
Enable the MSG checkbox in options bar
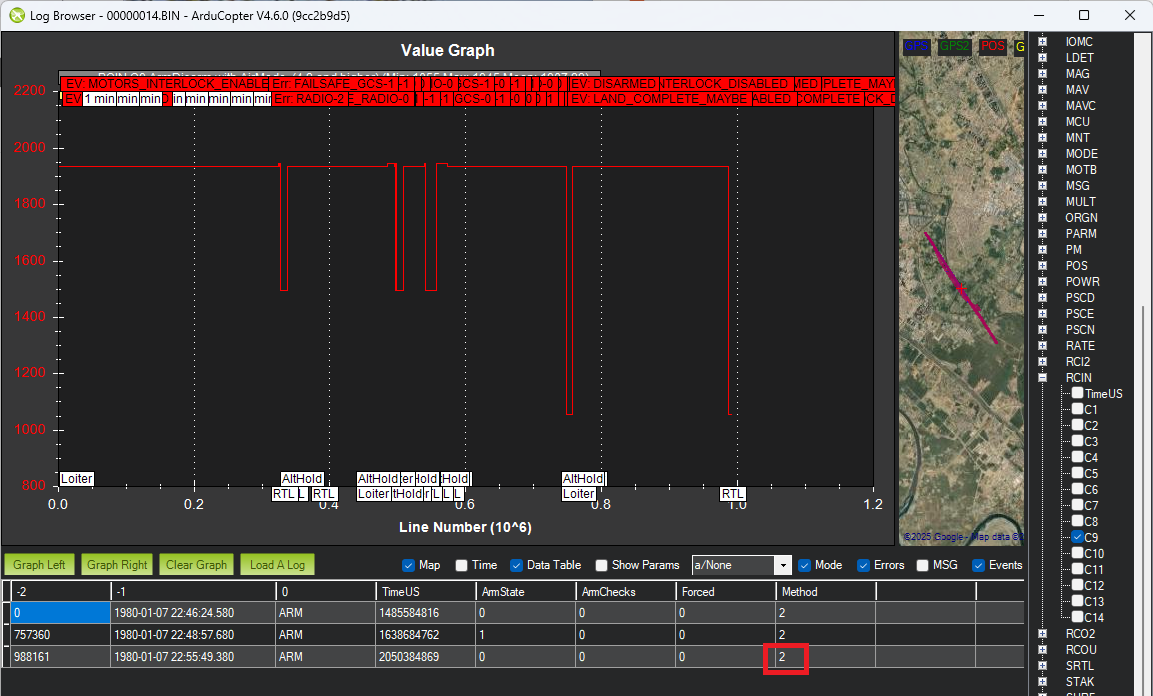(x=922, y=565)
